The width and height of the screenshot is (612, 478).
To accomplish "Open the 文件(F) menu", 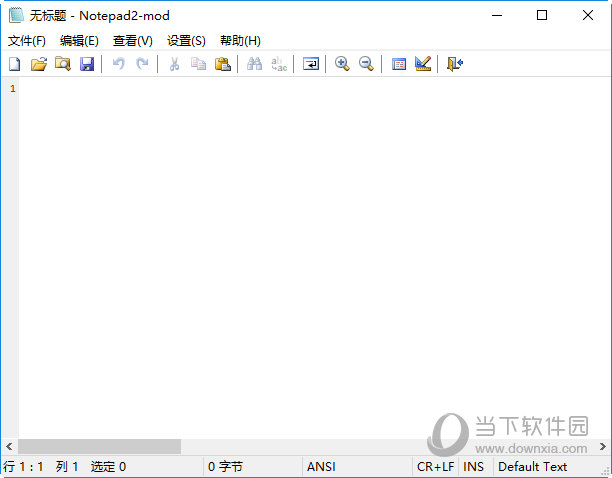I will (x=27, y=41).
